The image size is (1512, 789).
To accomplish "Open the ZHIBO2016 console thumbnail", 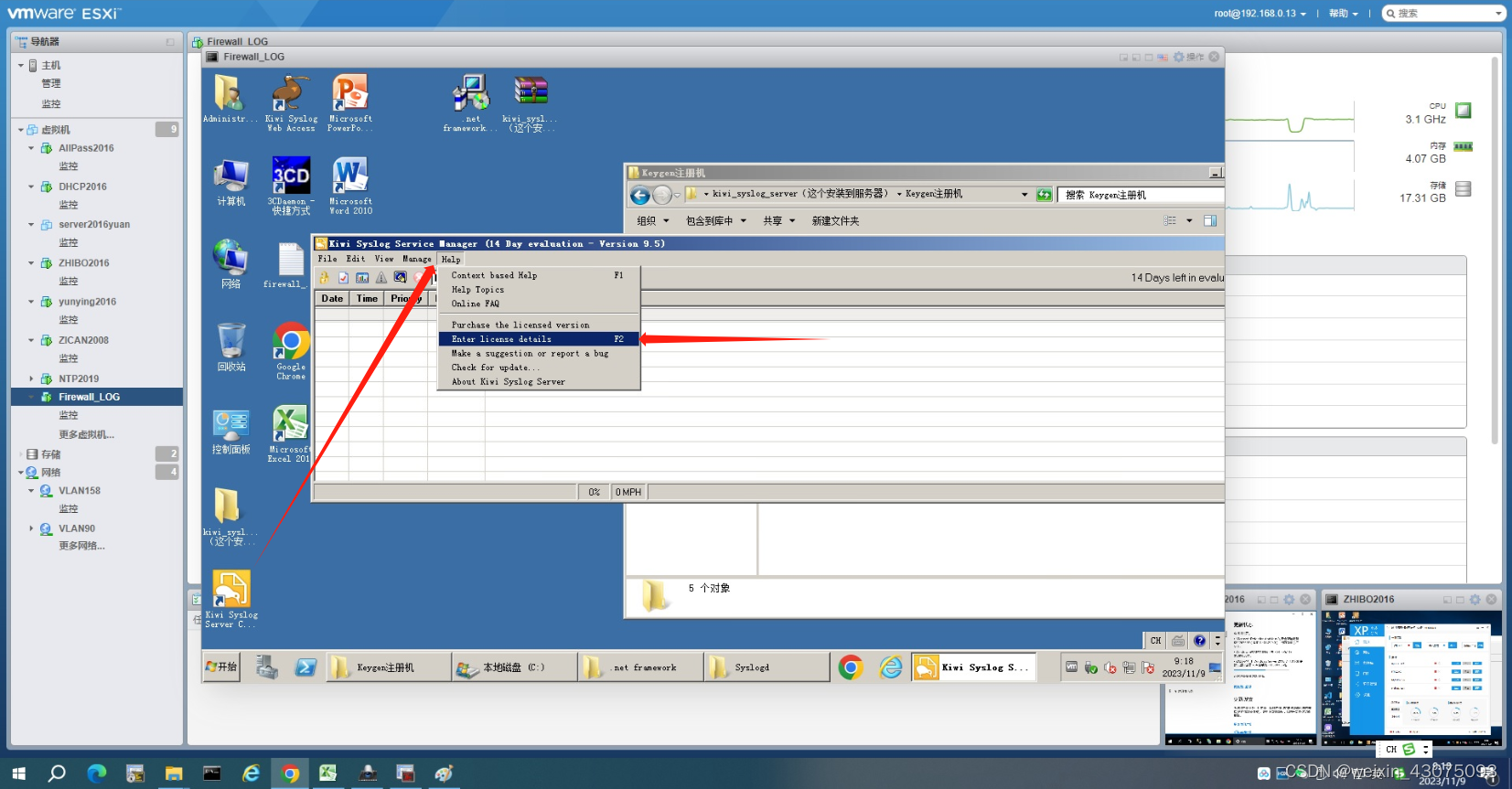I will point(1412,678).
